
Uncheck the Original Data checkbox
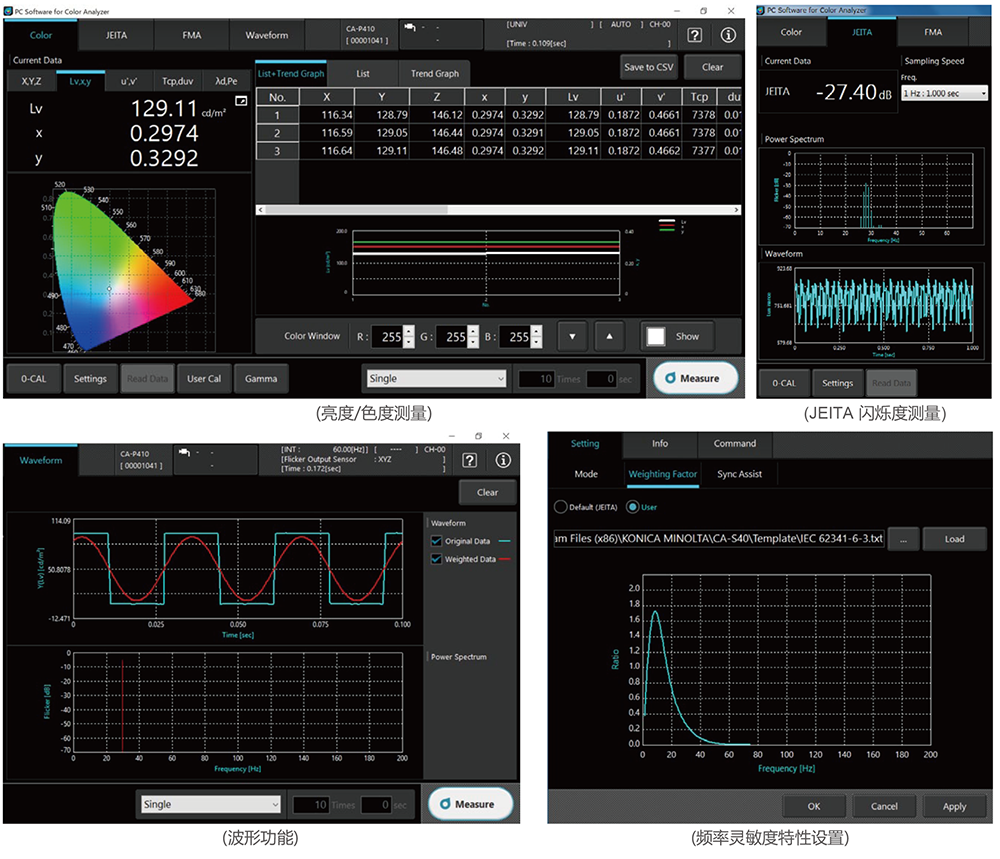pos(435,541)
